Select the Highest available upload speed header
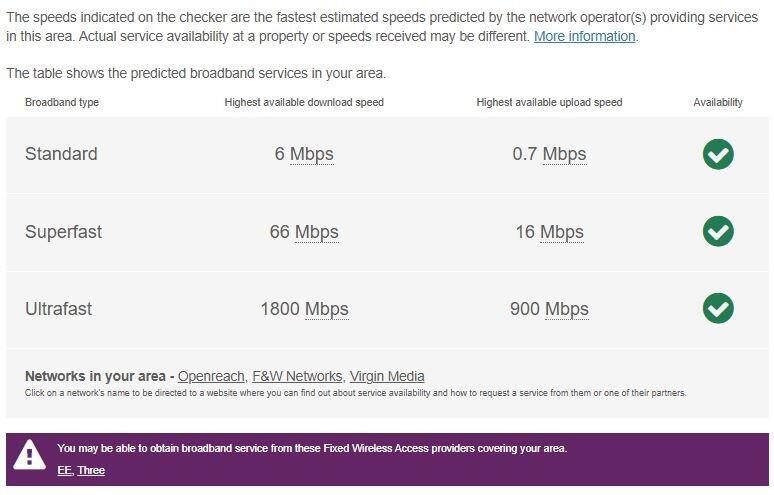Viewport: 774px width, 495px height. (549, 102)
